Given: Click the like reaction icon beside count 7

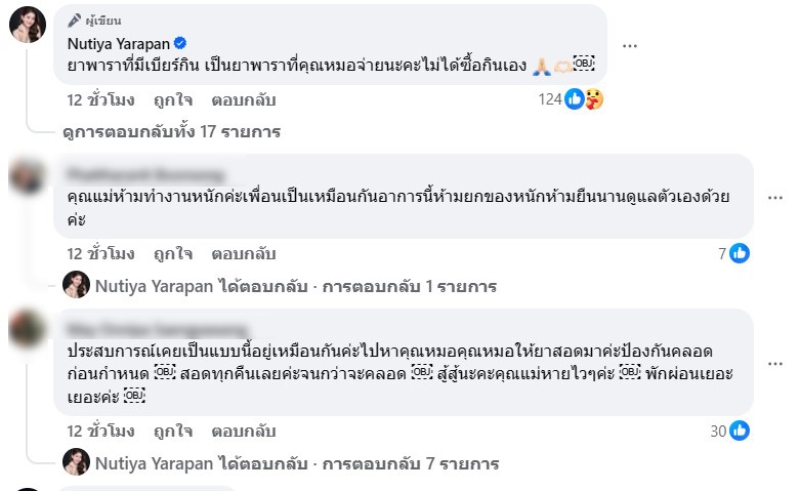Looking at the screenshot, I should (740, 254).
